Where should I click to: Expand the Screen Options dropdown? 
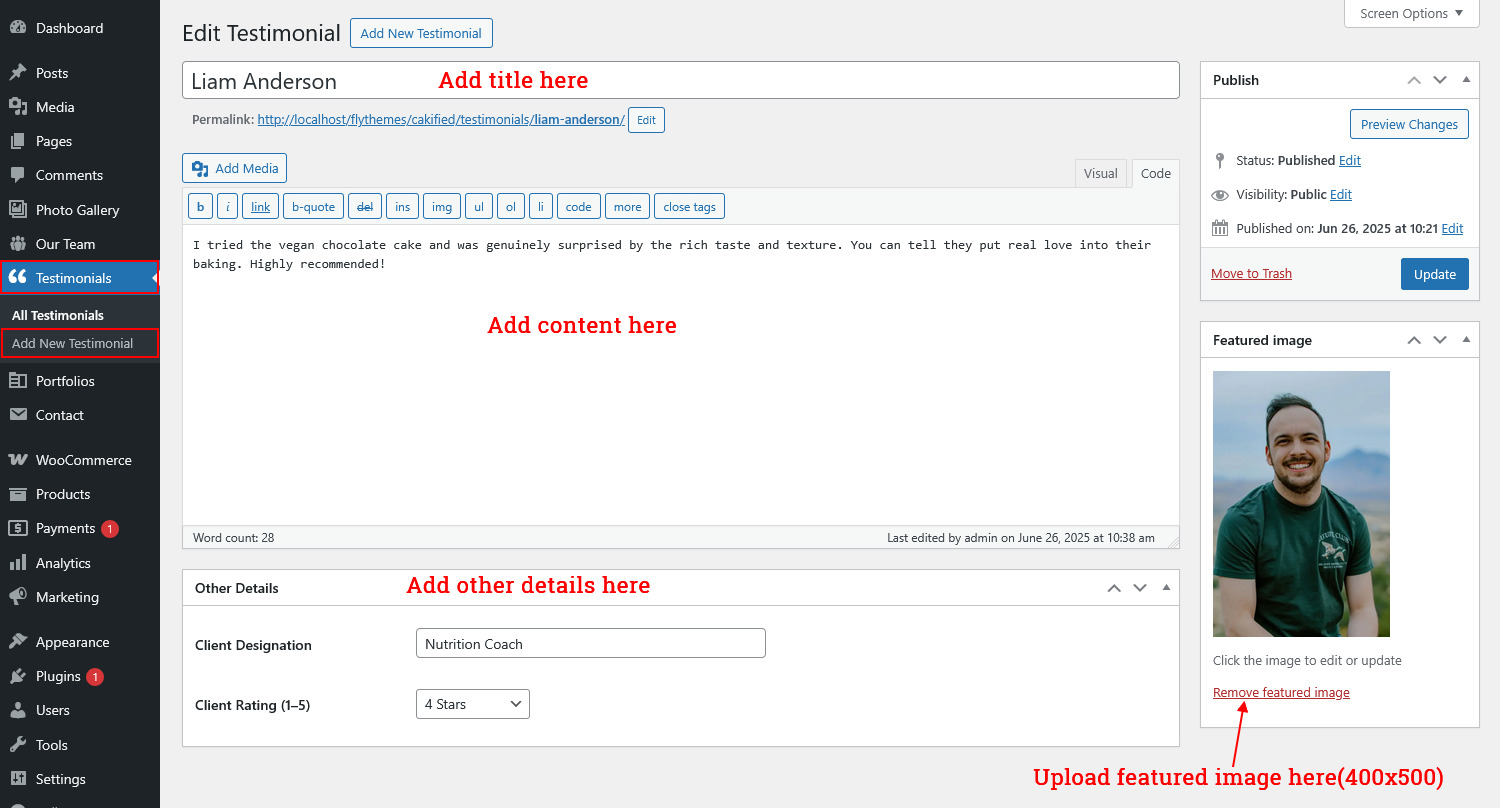[1411, 14]
